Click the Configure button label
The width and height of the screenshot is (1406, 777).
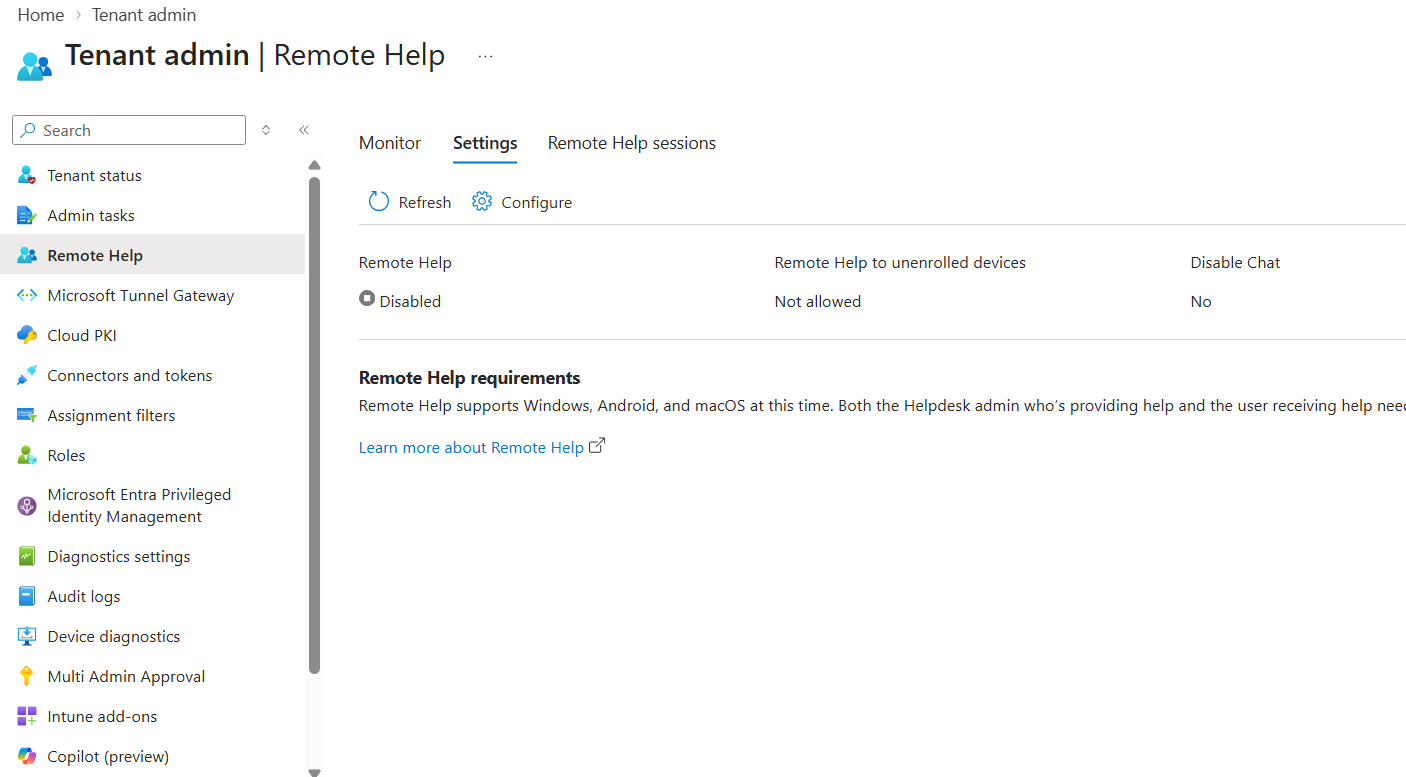coord(537,202)
